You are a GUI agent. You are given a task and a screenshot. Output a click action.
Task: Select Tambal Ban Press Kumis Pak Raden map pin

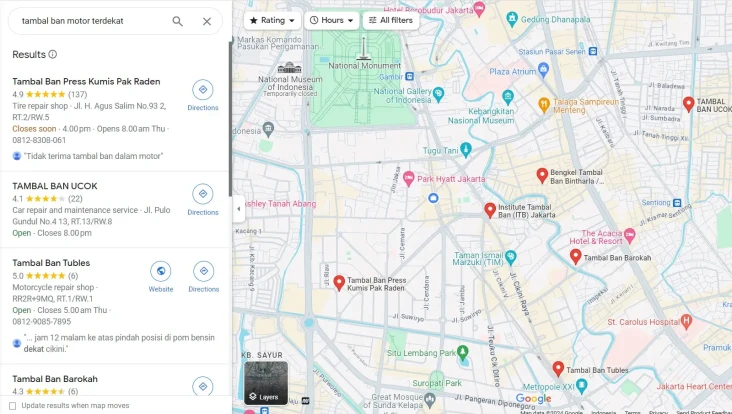(x=339, y=283)
